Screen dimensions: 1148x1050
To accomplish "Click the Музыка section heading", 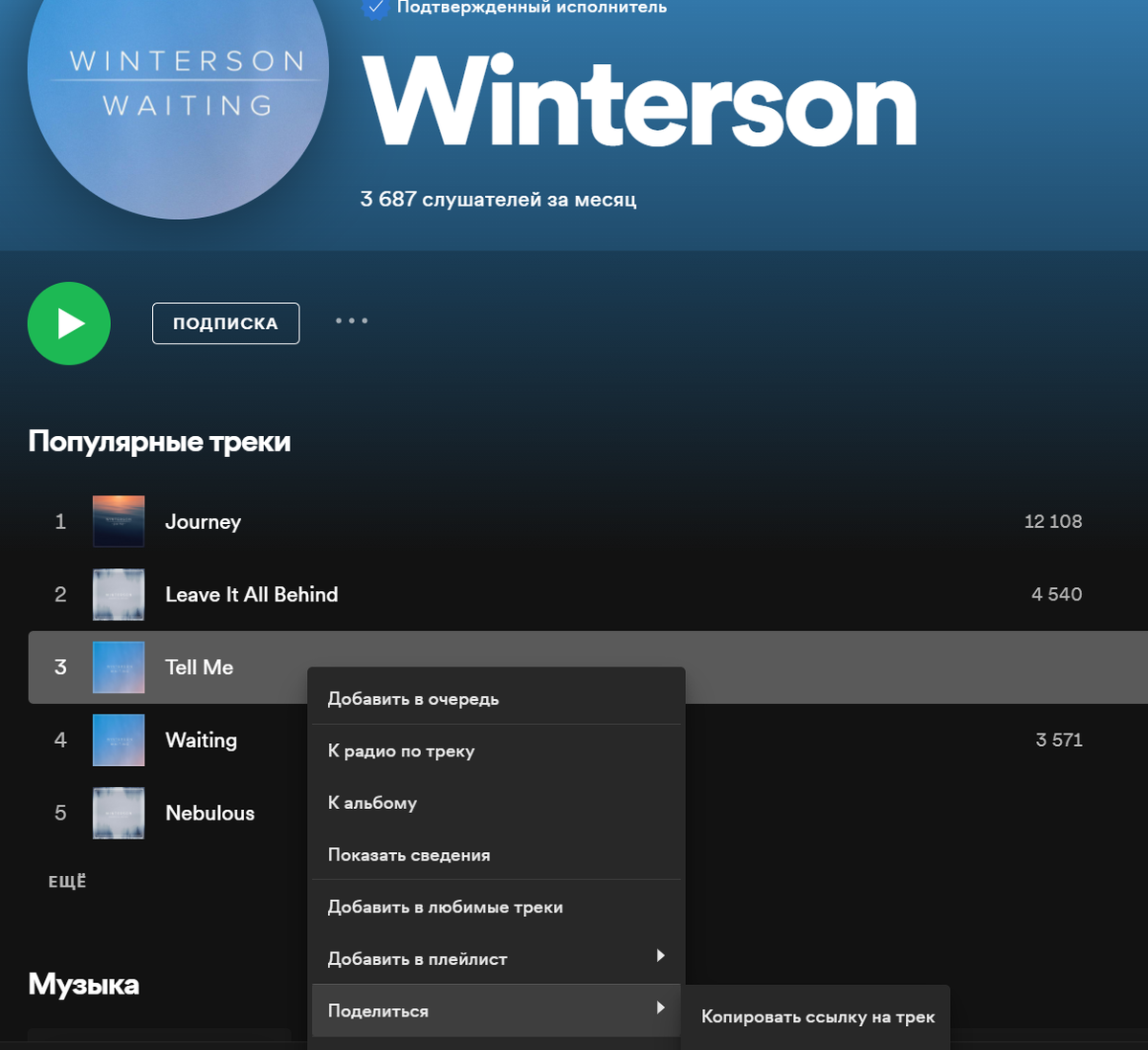I will [84, 984].
